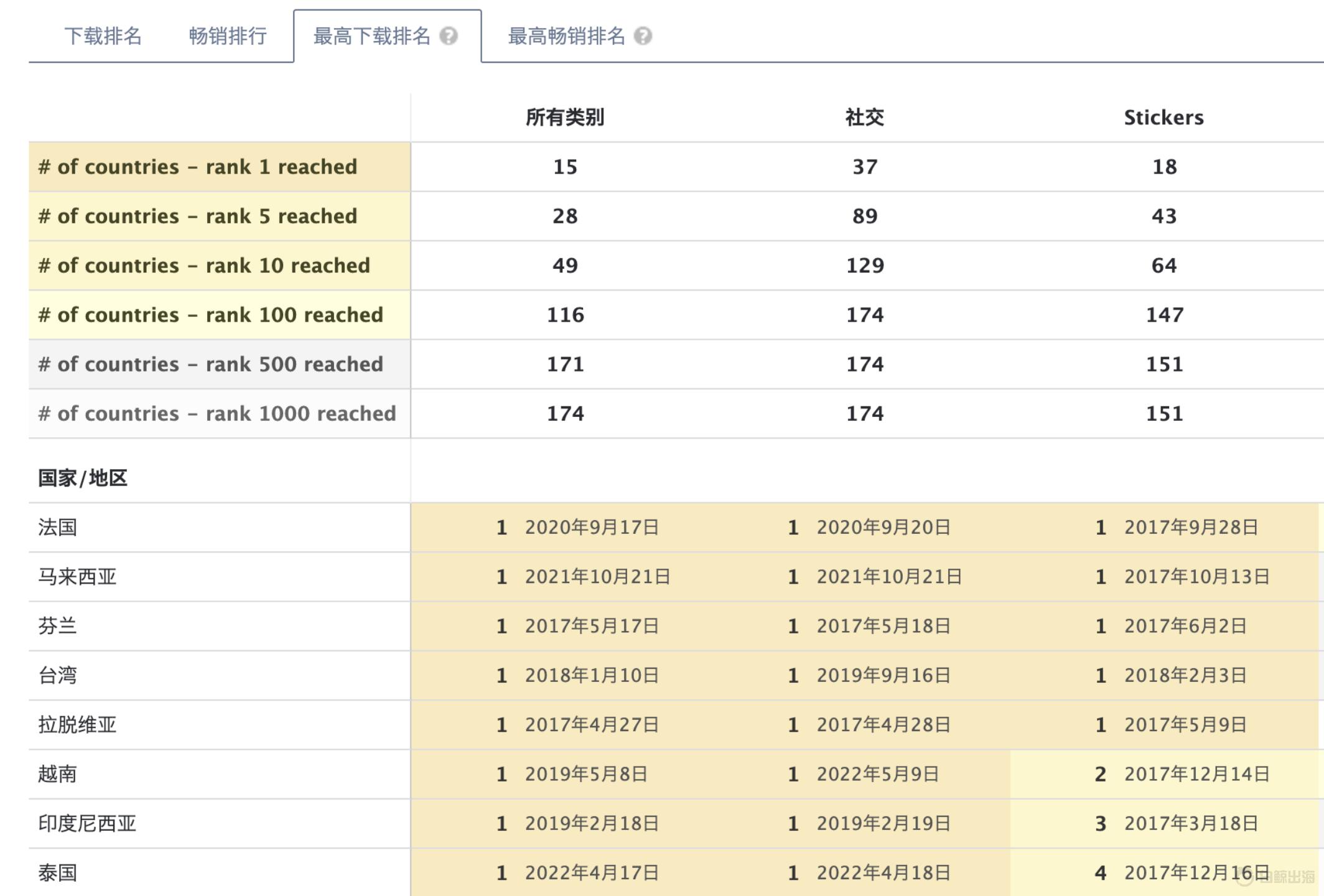Click help icon beside 最高畅销排名 tab
Viewport: 1324px width, 896px height.
643,36
